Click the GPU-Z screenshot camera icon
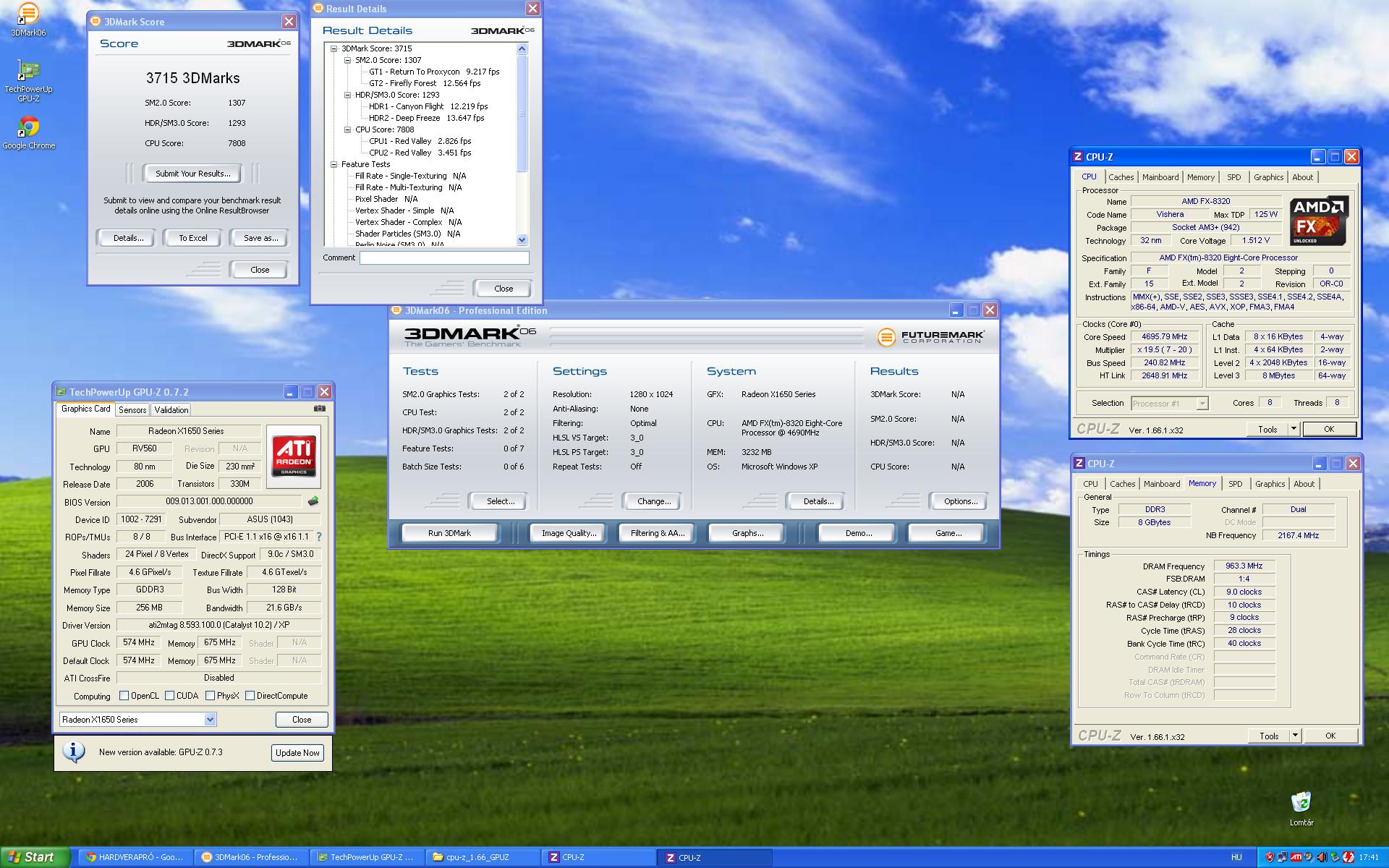 [x=319, y=409]
